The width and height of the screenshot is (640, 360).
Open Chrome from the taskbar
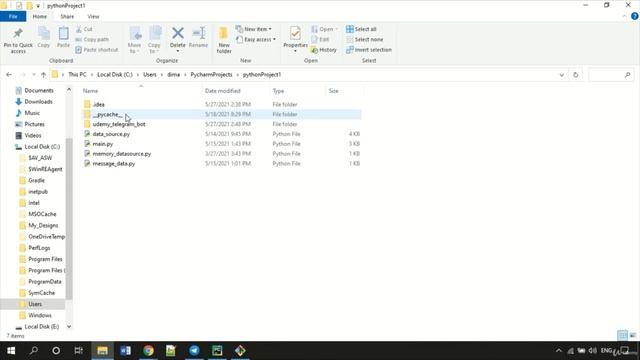click(x=149, y=351)
